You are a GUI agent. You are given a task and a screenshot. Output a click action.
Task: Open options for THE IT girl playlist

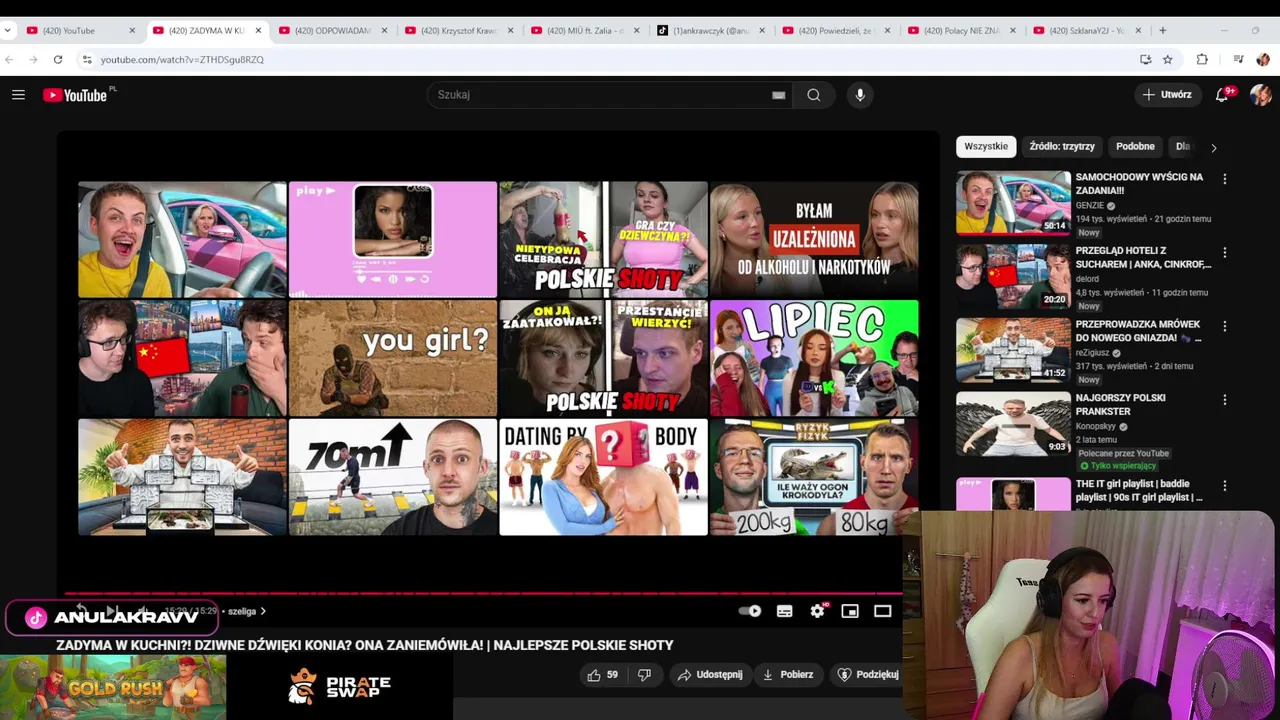[x=1224, y=486]
